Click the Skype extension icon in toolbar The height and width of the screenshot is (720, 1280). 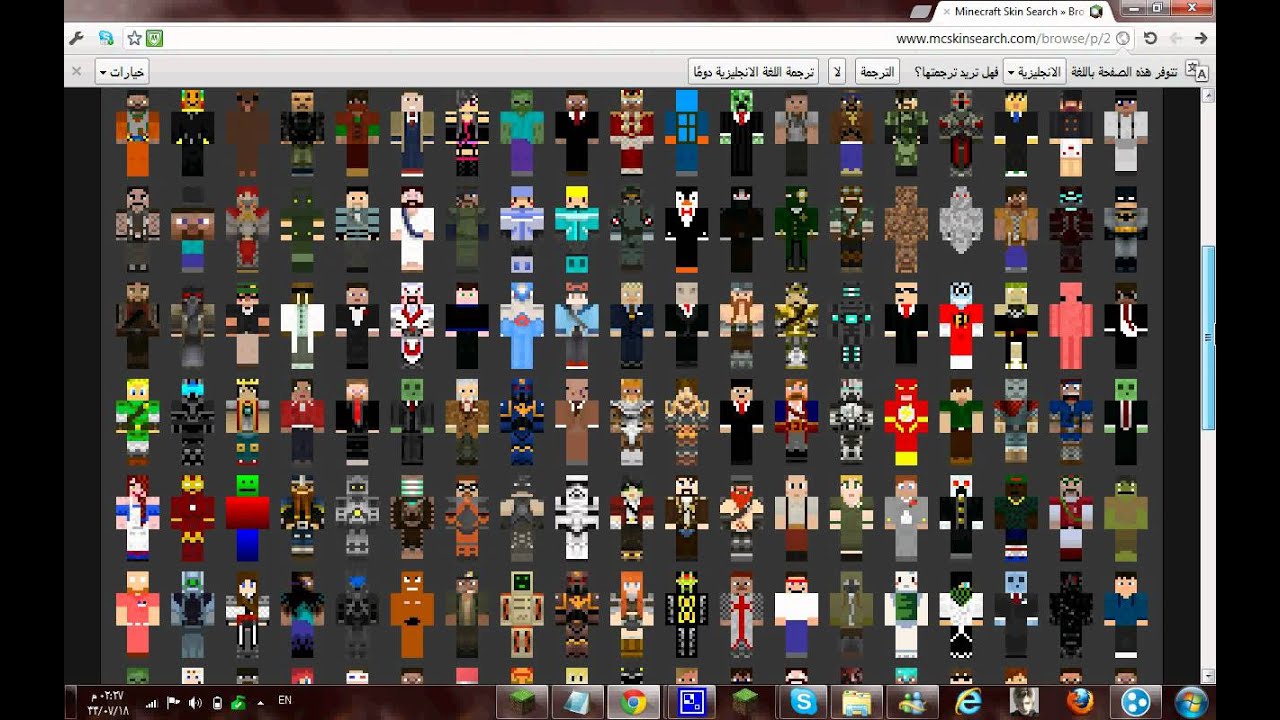tap(105, 38)
